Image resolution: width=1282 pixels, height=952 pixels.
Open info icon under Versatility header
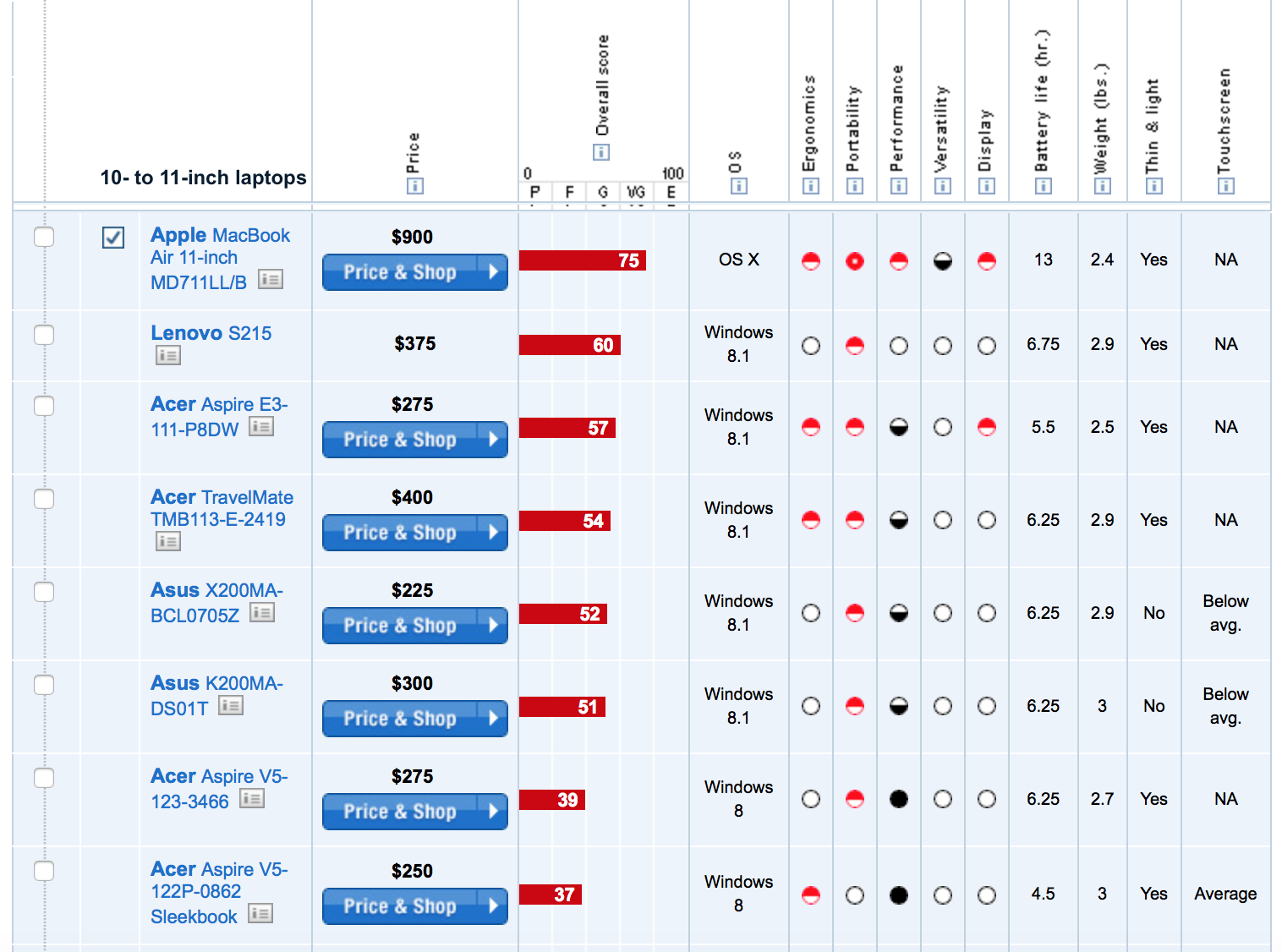943,186
